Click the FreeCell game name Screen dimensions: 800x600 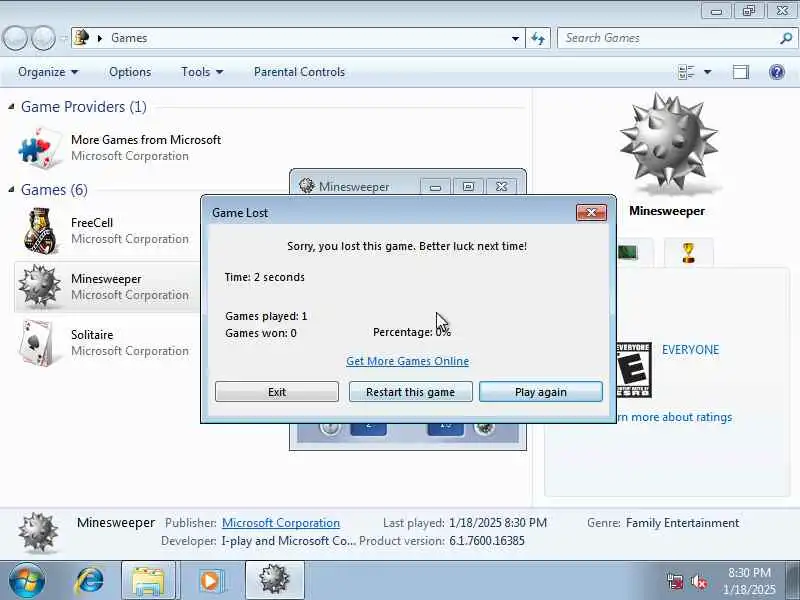click(x=92, y=223)
